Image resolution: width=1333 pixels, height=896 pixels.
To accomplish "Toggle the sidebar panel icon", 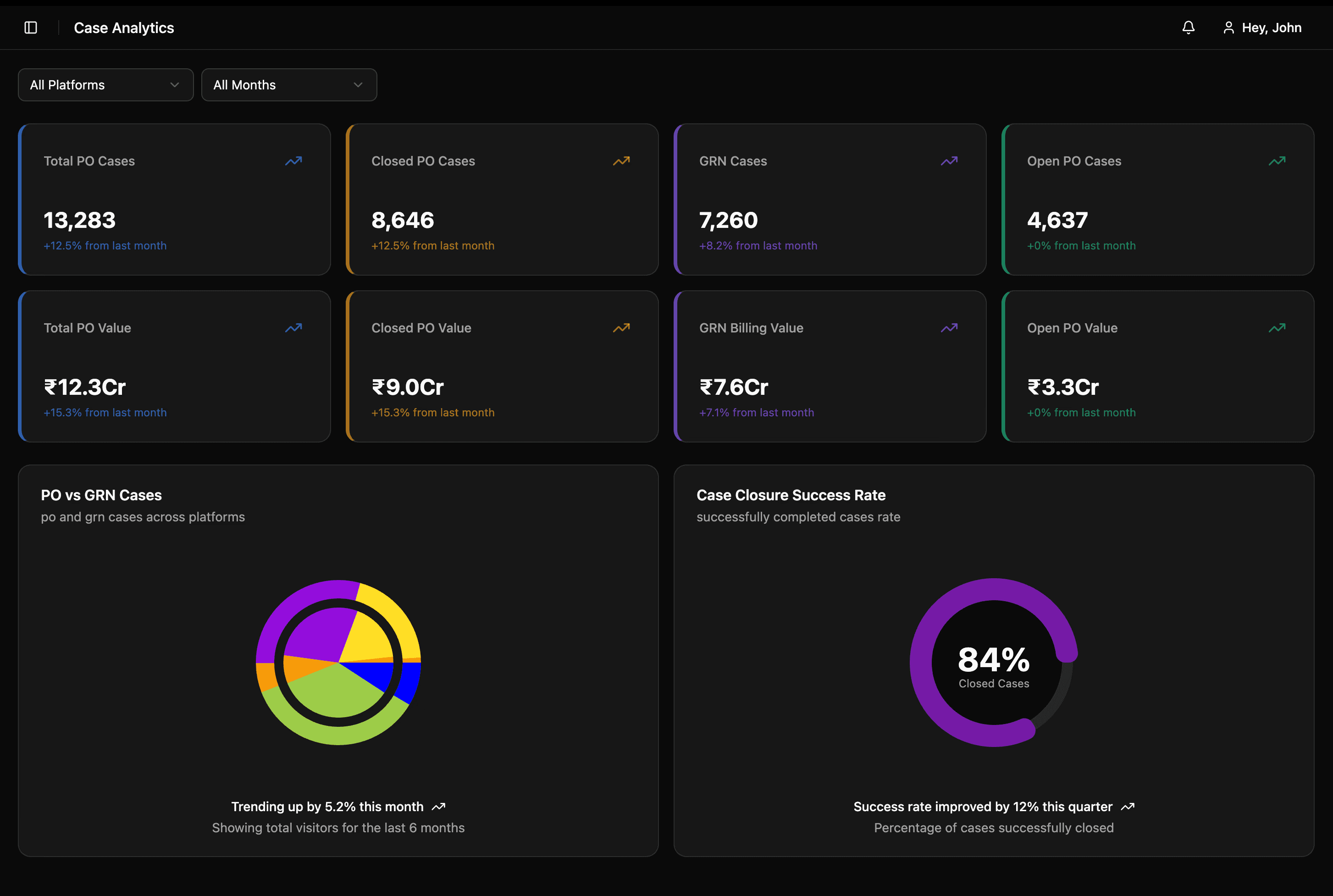I will [31, 28].
